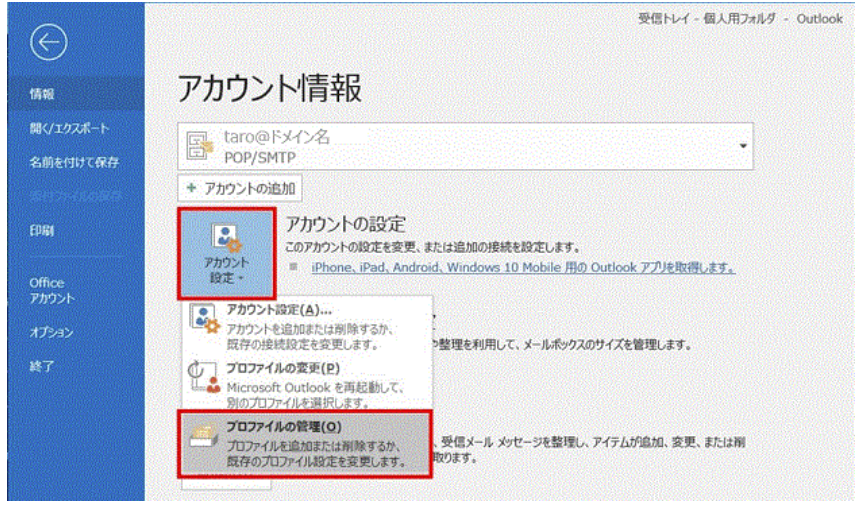Click the iPhone, iPad, Android Outlook app link
Screen dimensions: 861x505
(x=523, y=268)
